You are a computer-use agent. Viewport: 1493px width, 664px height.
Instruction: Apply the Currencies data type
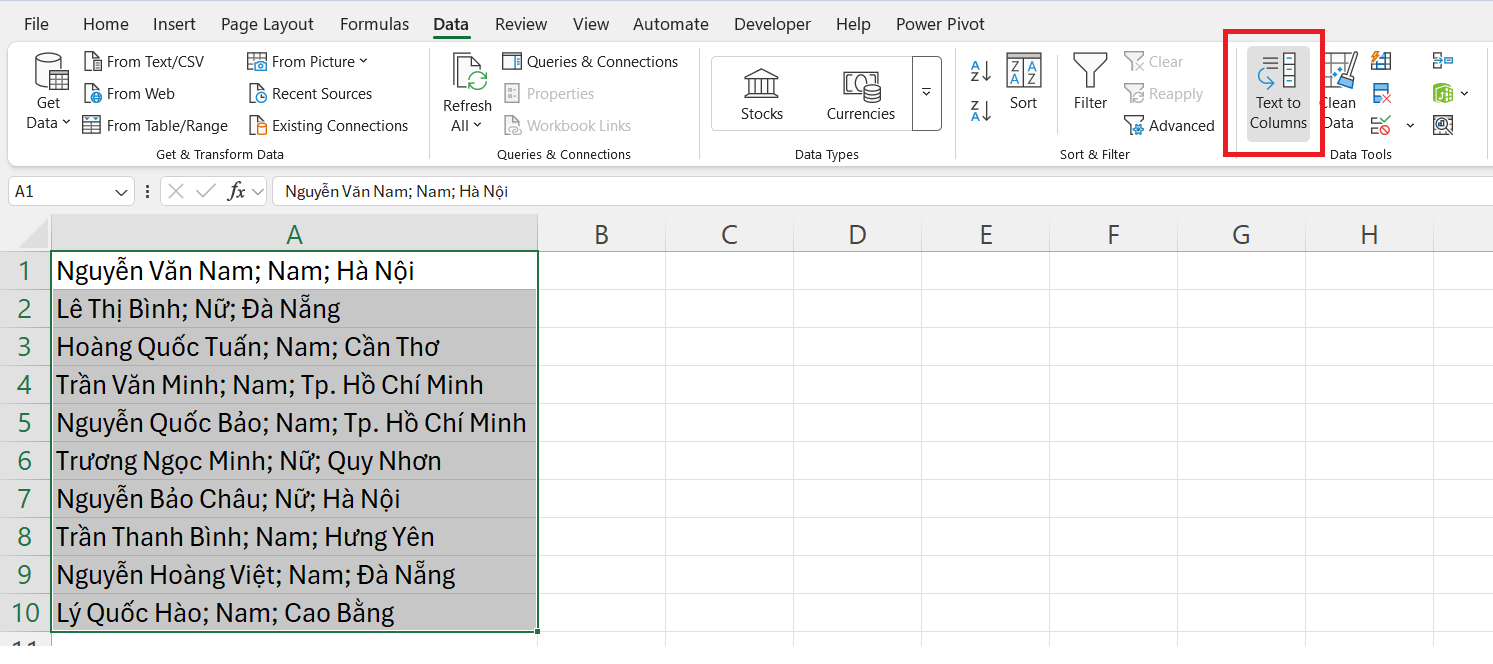pos(860,93)
